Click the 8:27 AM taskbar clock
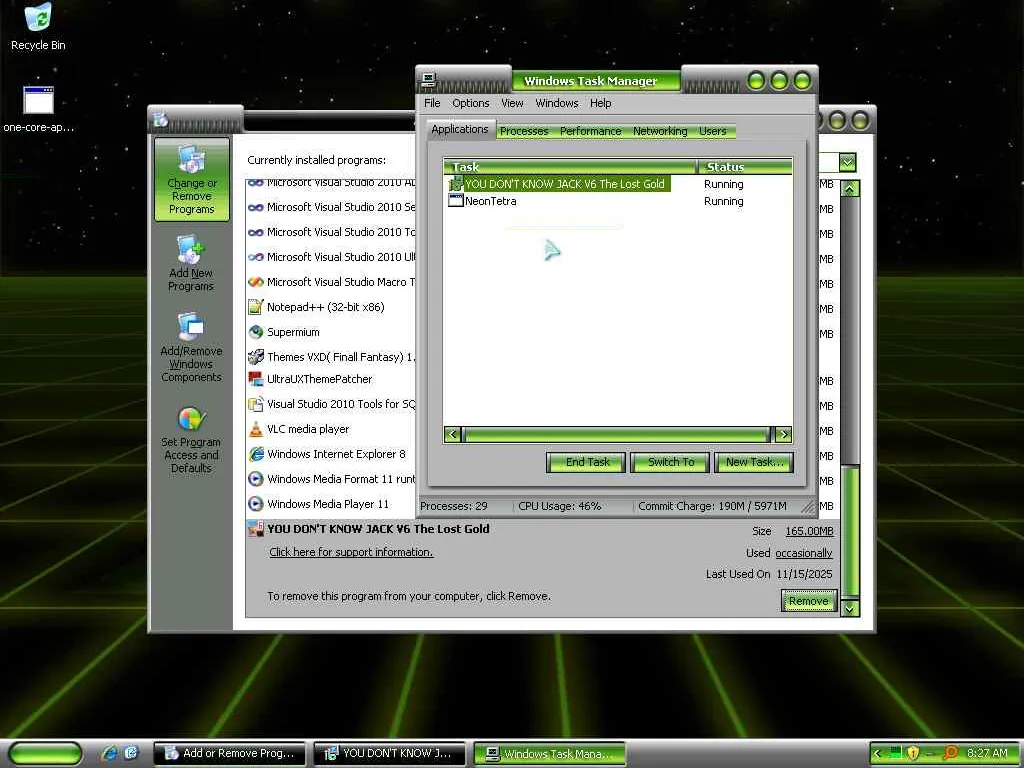 pyautogui.click(x=986, y=753)
